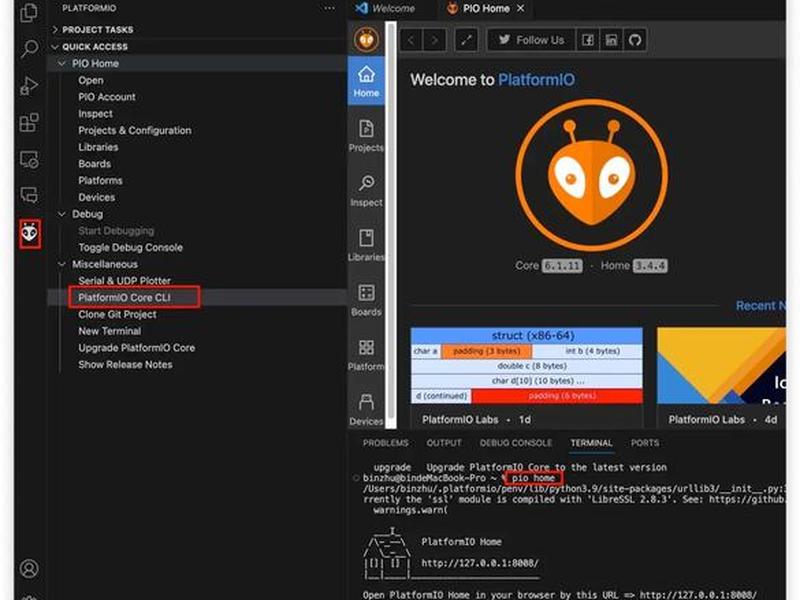Open Run and Debug view icon
This screenshot has width=800, height=600.
(x=29, y=86)
